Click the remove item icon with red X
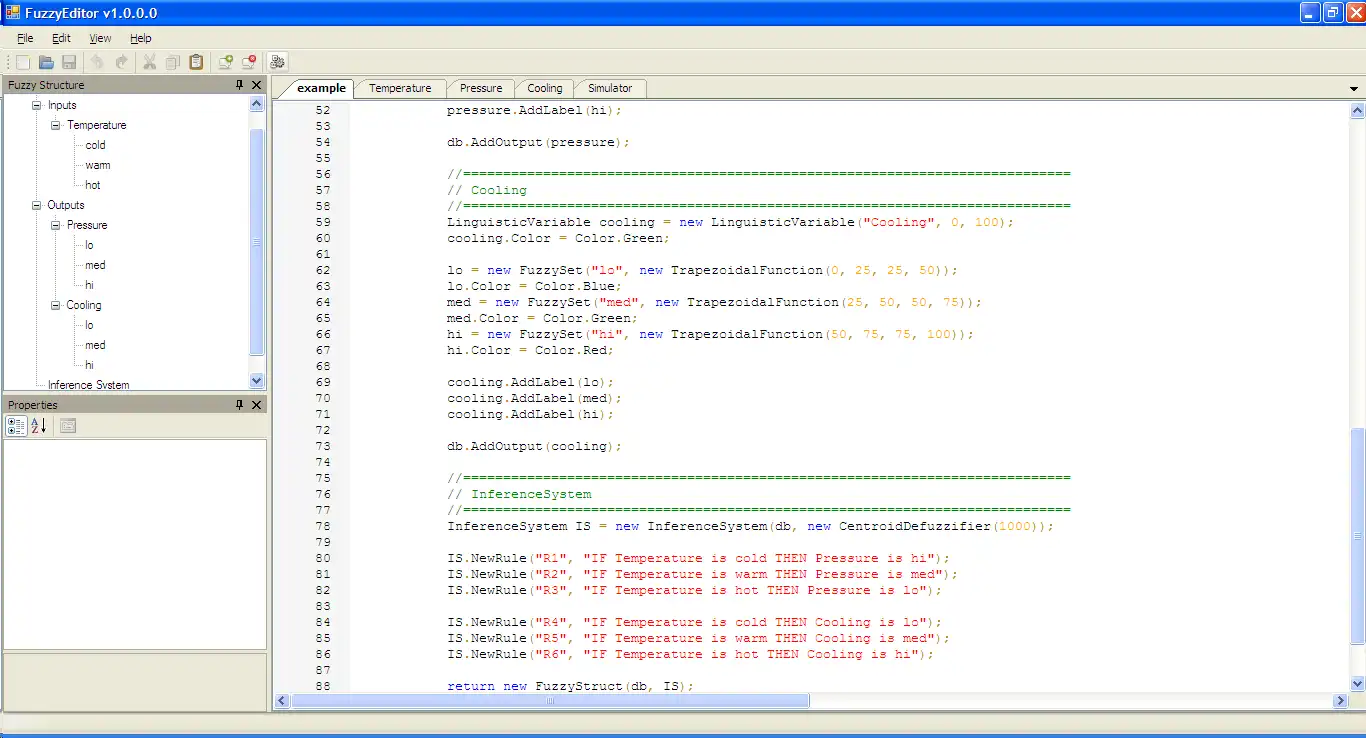 (249, 62)
